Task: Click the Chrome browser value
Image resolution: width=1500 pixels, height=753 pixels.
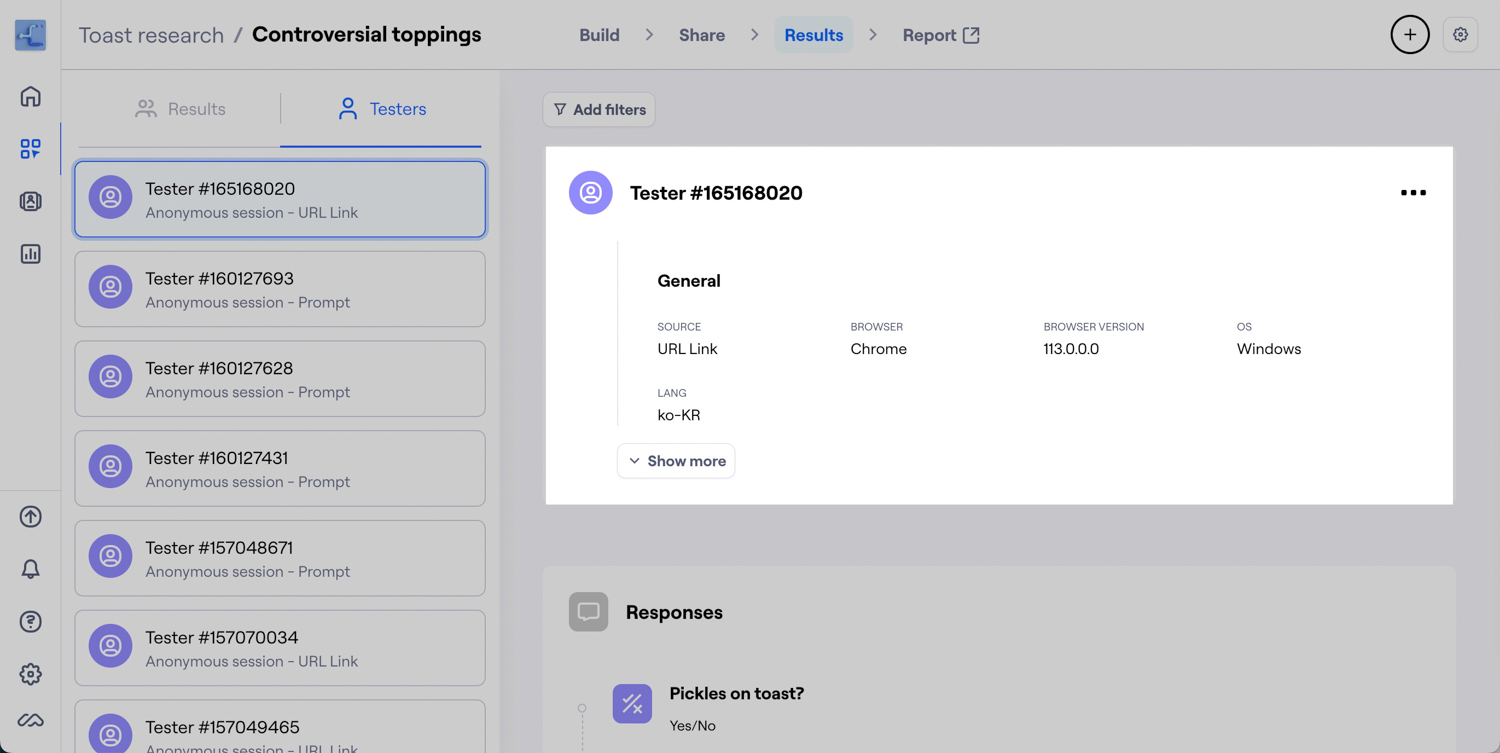Action: [879, 349]
